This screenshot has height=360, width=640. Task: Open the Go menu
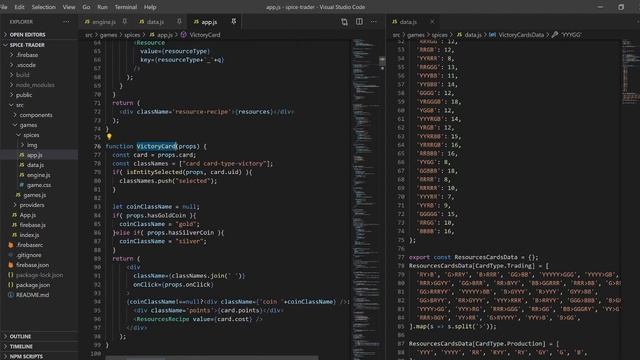tap(86, 7)
